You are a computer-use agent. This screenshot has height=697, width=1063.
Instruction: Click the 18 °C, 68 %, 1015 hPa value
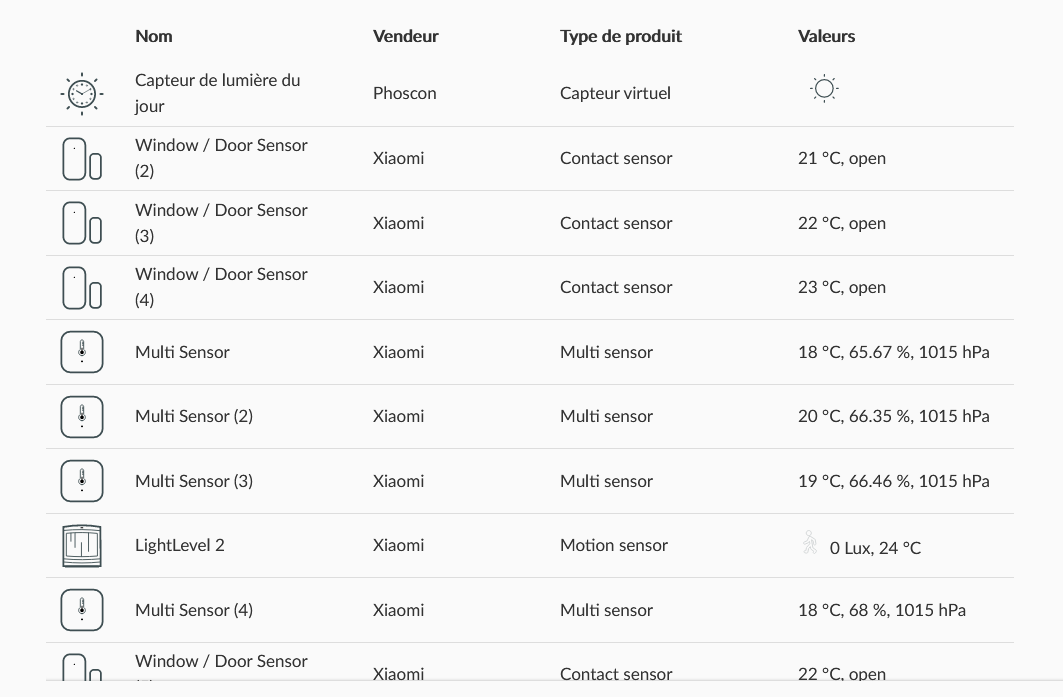pos(881,610)
